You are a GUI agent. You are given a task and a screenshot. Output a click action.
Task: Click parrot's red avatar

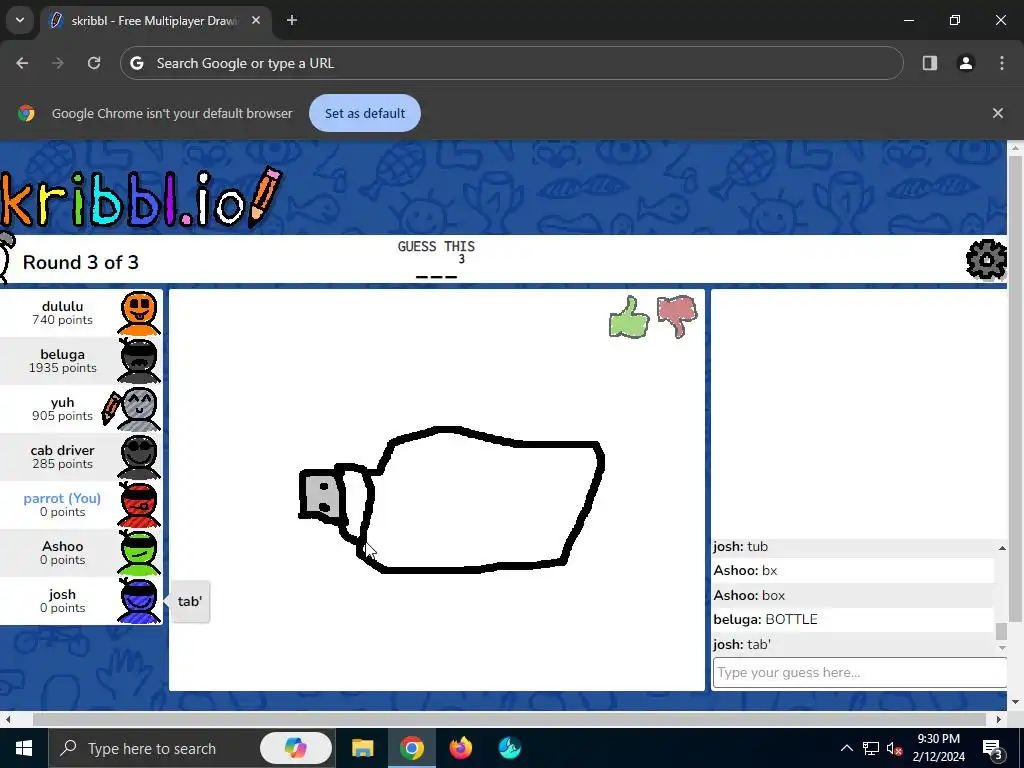tap(139, 505)
